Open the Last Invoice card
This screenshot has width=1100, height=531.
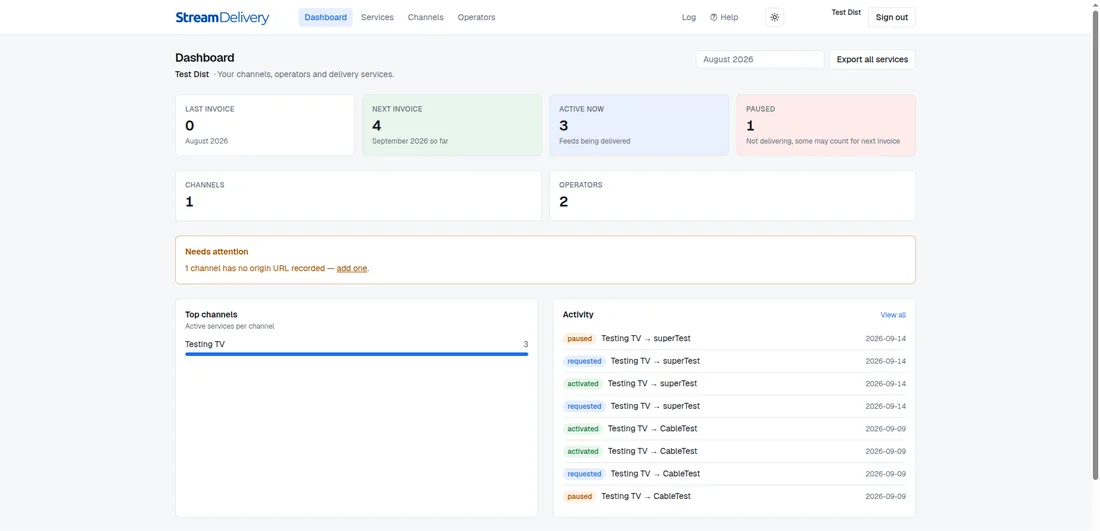pyautogui.click(x=264, y=125)
